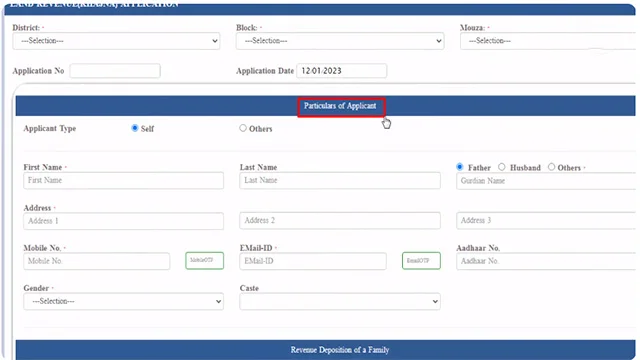Click the Application Date field
Viewport: 640px width, 360px height.
tap(342, 71)
